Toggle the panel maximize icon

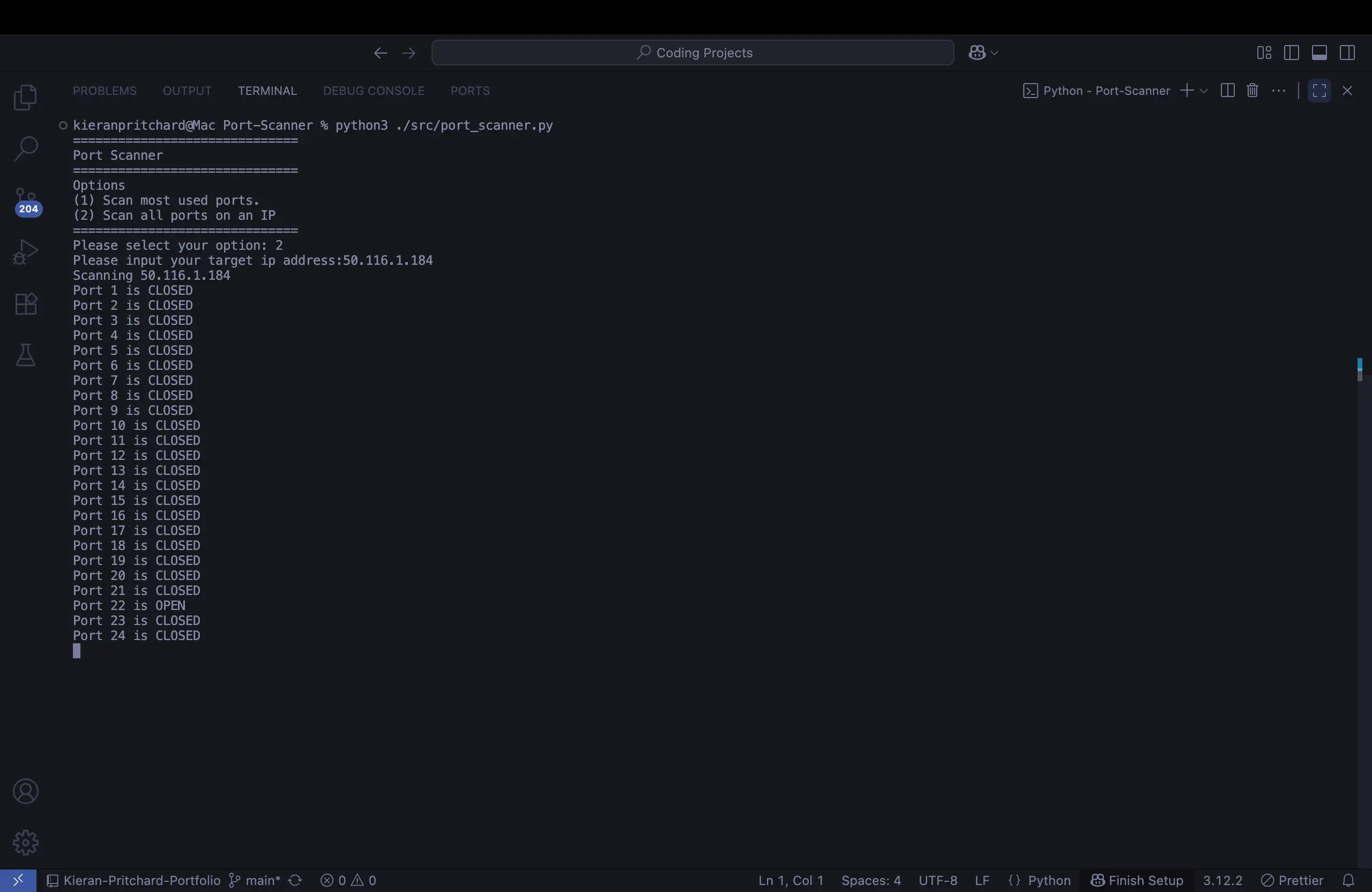click(x=1319, y=91)
